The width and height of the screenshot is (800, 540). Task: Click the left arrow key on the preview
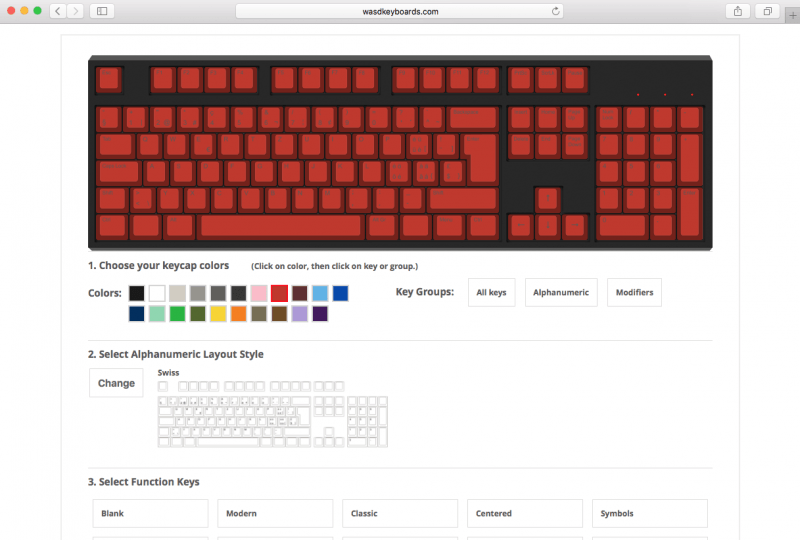click(521, 225)
